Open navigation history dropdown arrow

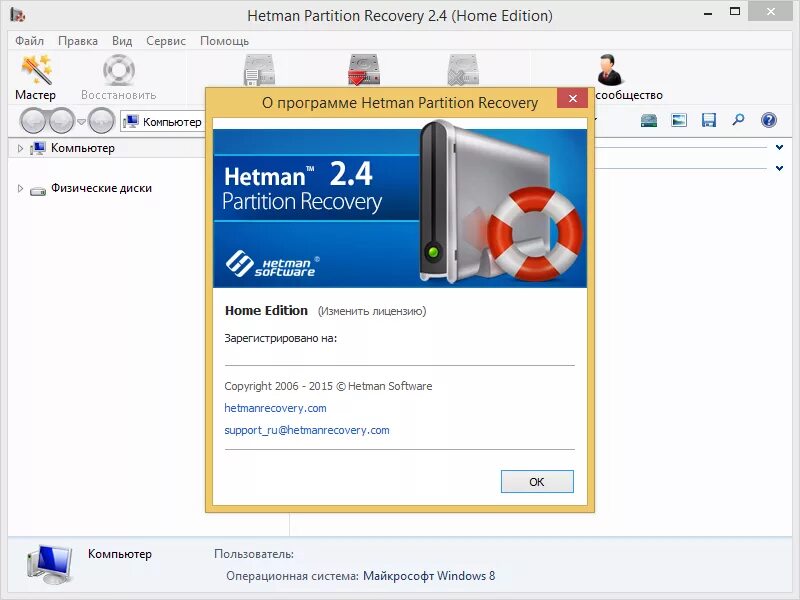point(81,122)
